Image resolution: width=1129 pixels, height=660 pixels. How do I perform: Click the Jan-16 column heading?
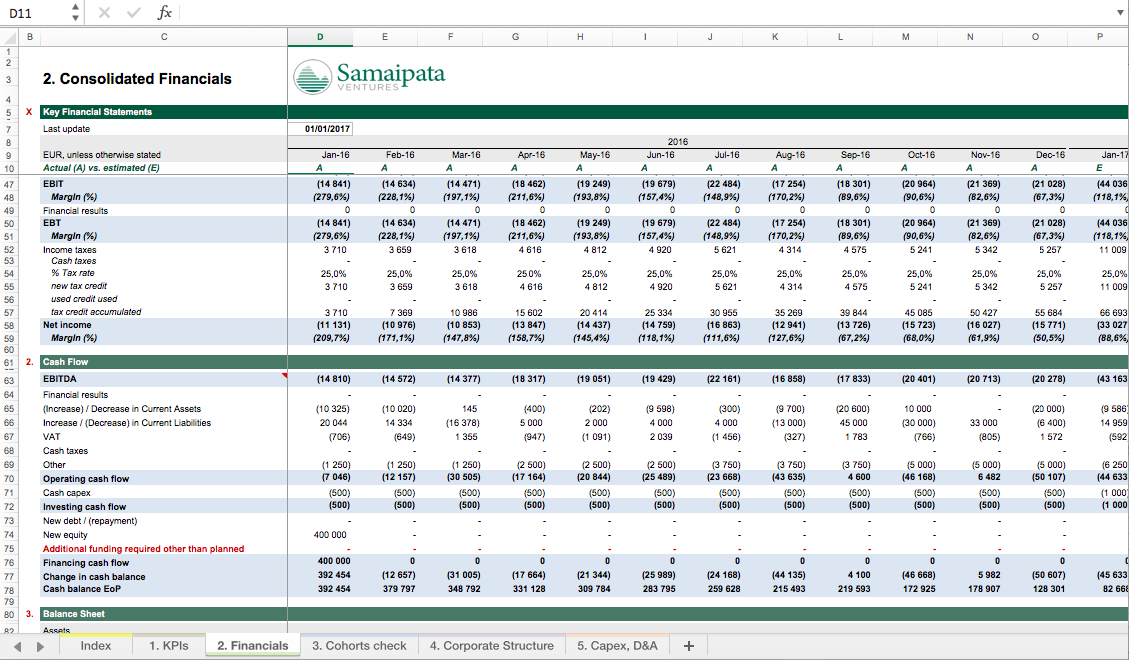click(x=336, y=155)
